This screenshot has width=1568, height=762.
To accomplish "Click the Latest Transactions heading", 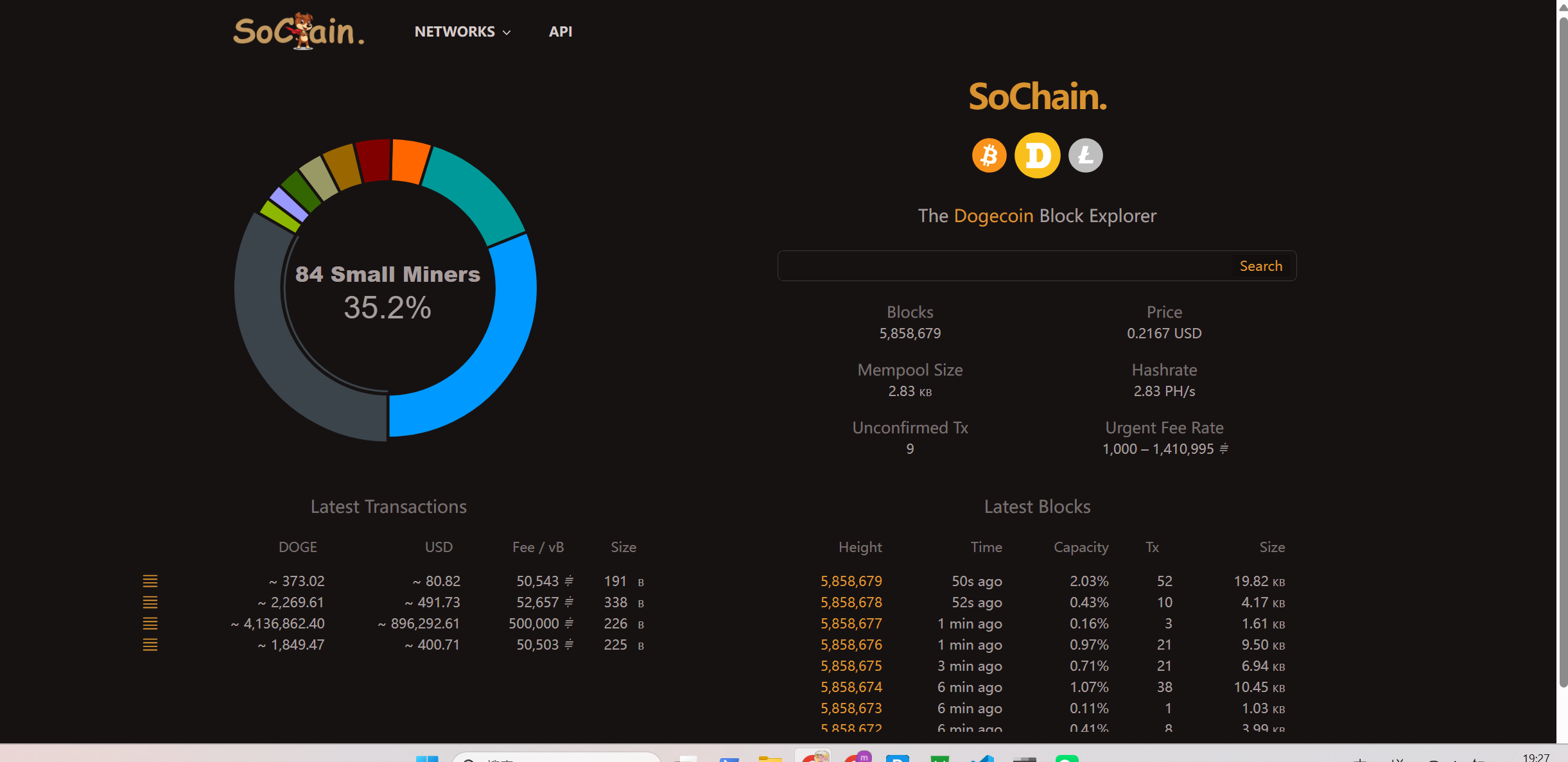I will pos(388,507).
